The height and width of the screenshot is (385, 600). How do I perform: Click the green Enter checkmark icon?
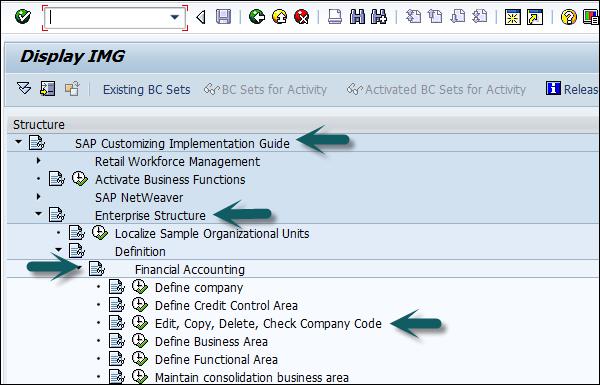pyautogui.click(x=23, y=17)
